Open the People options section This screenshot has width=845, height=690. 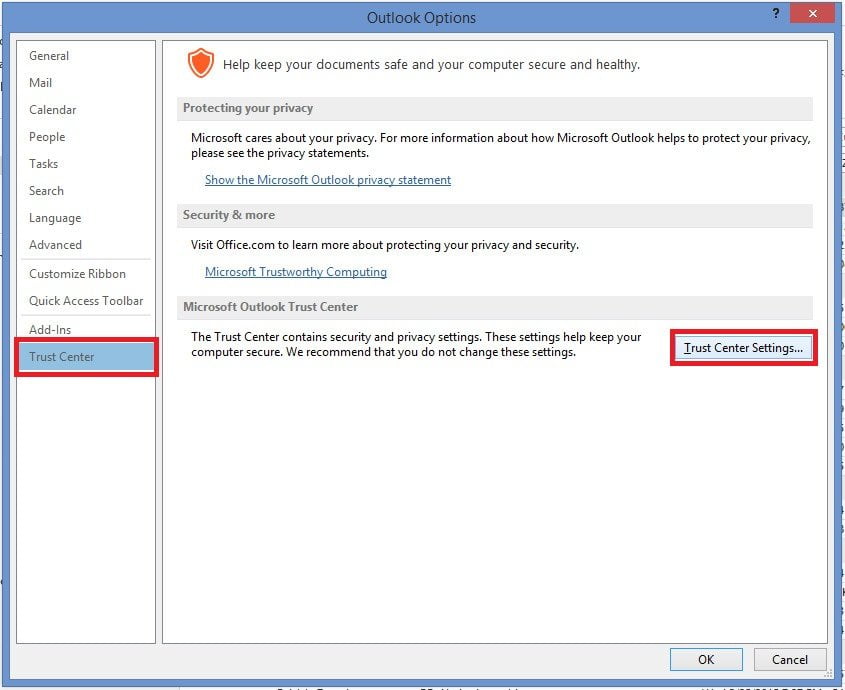click(47, 137)
